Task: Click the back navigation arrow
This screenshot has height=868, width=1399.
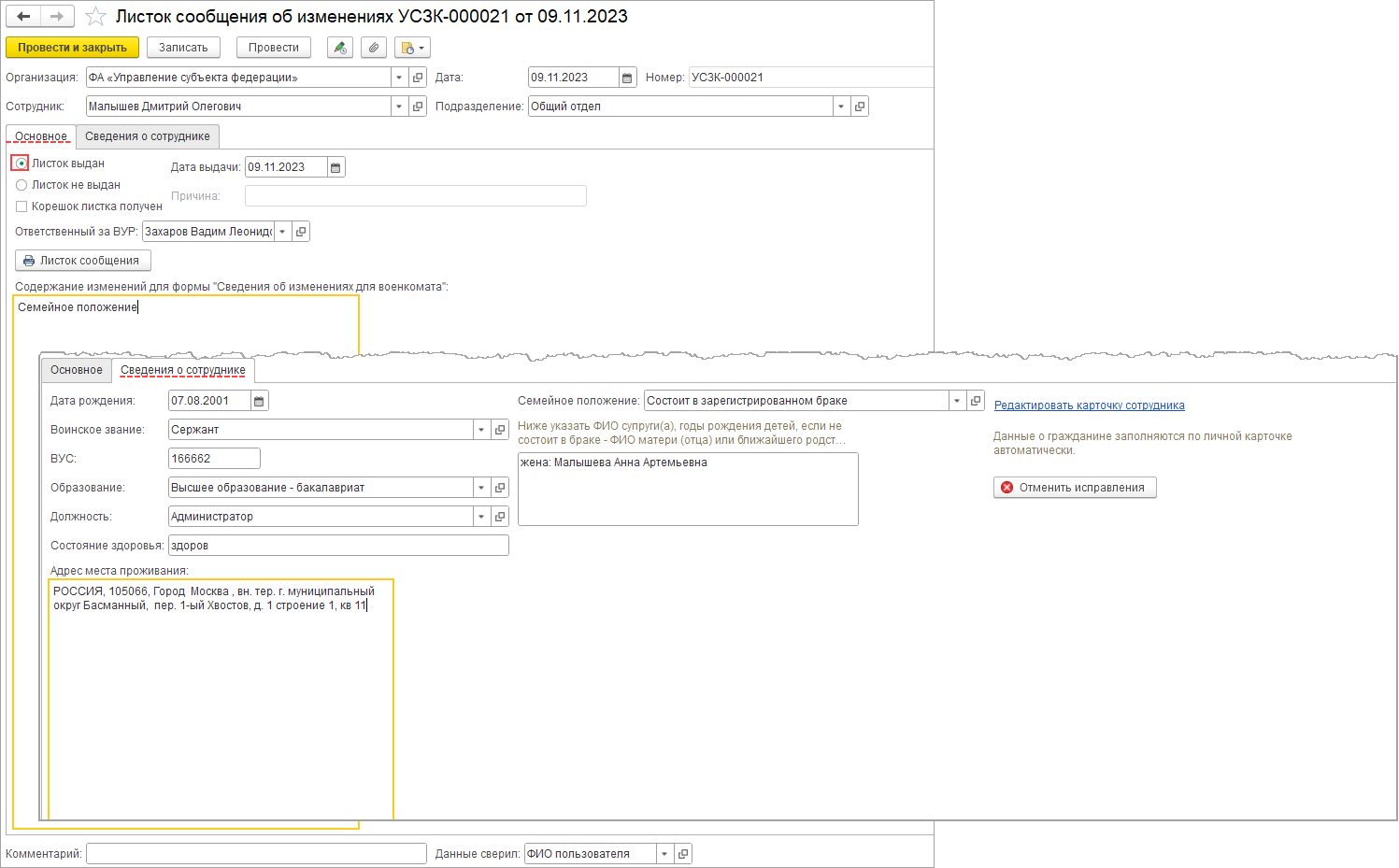Action: [23, 16]
